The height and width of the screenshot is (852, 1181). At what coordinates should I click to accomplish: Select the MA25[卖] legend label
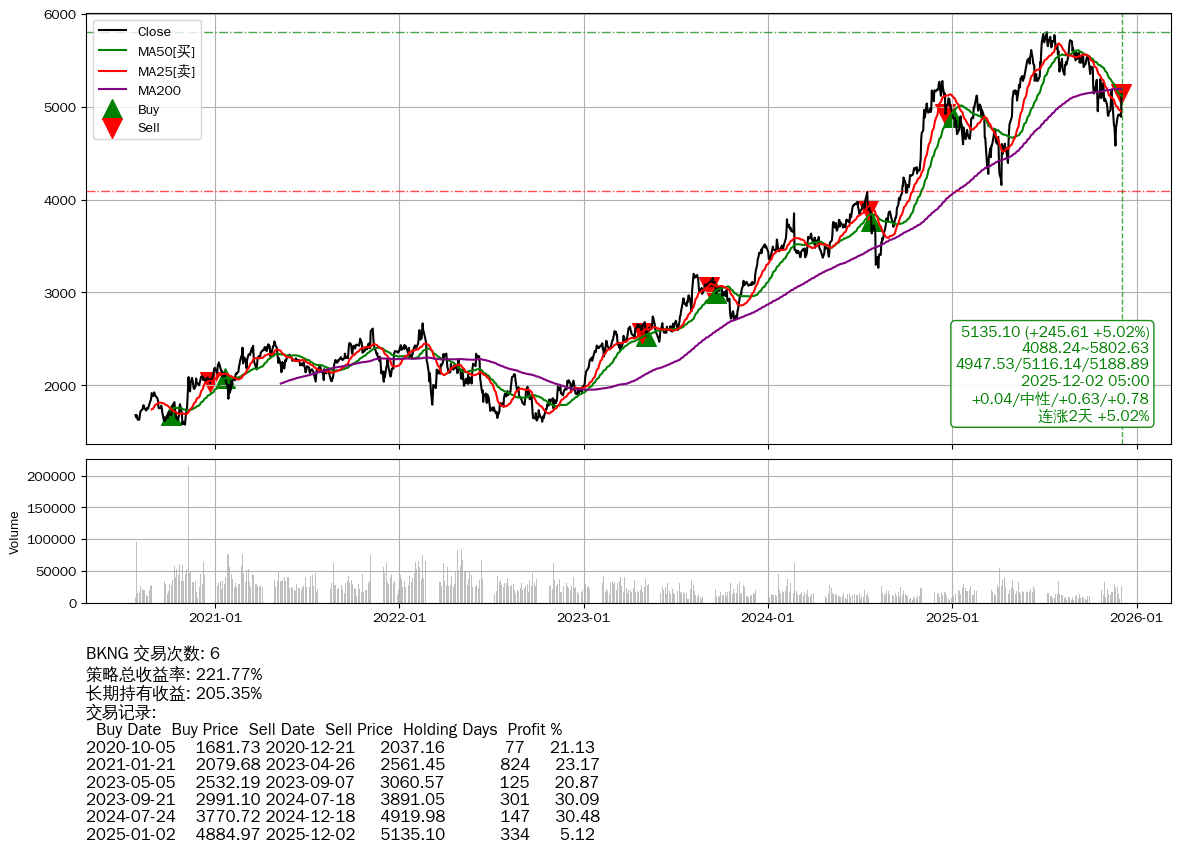166,71
